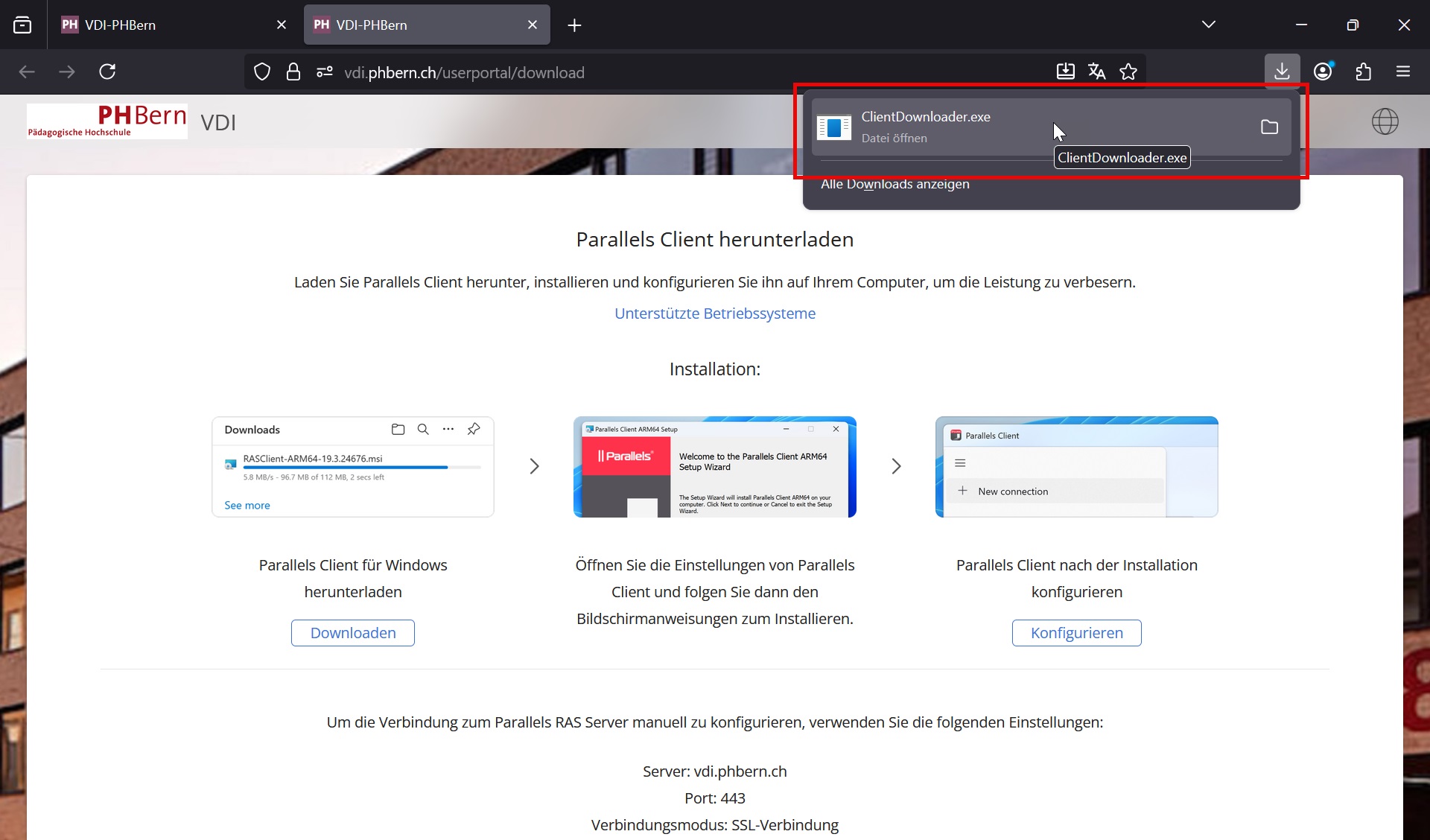Viewport: 1430px width, 840px height.
Task: Click install web app icon in address bar
Action: pos(1065,71)
